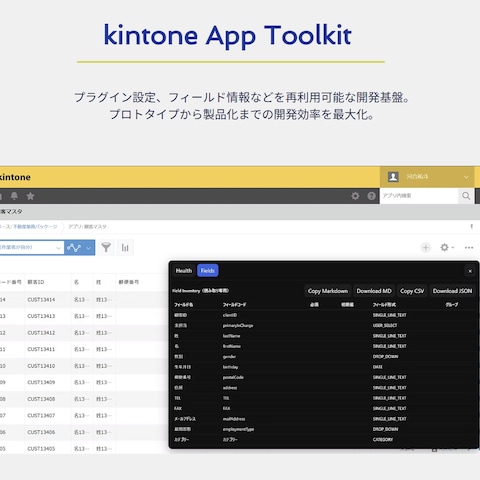The height and width of the screenshot is (480, 480).
Task: Close the toolkit dark panel
Action: pos(470,271)
